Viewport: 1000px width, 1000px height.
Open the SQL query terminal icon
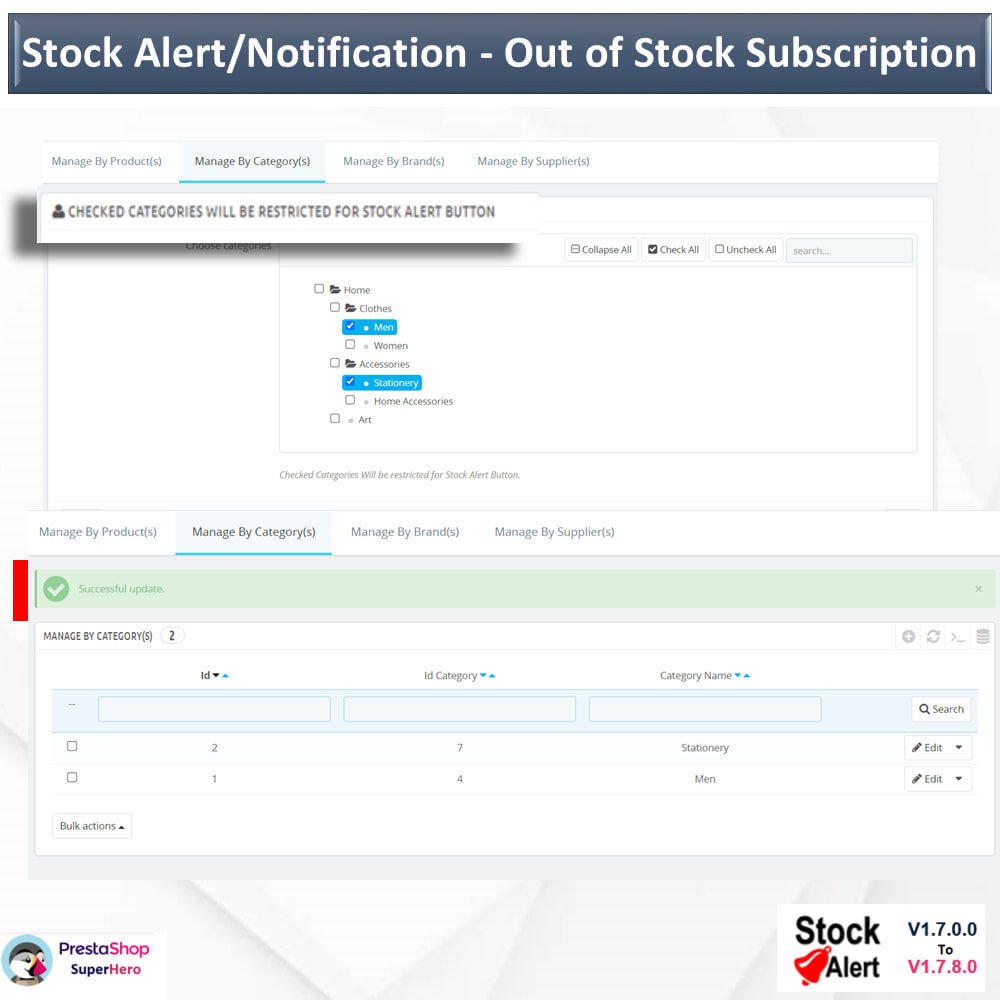point(957,636)
